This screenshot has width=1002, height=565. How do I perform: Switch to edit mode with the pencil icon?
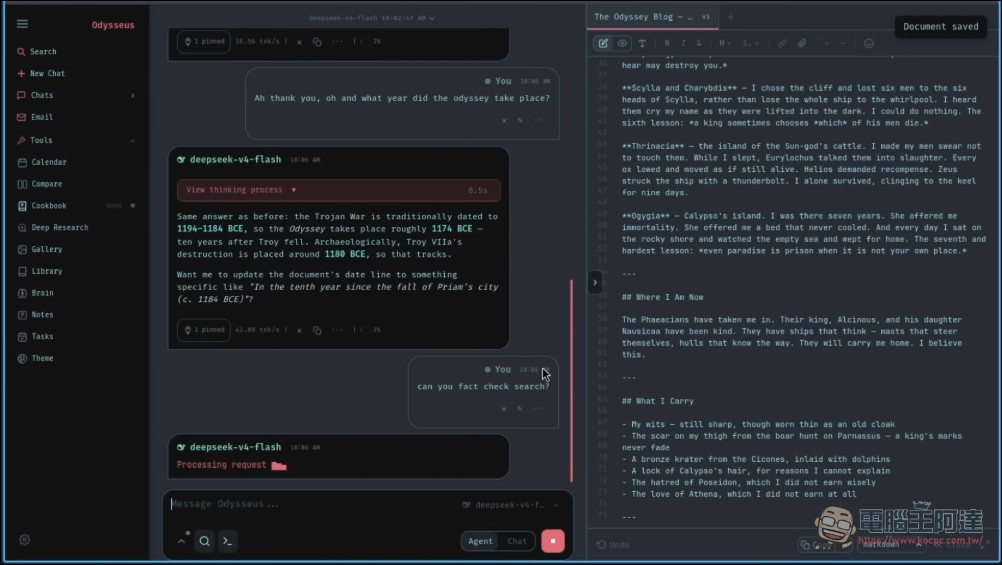pos(603,43)
